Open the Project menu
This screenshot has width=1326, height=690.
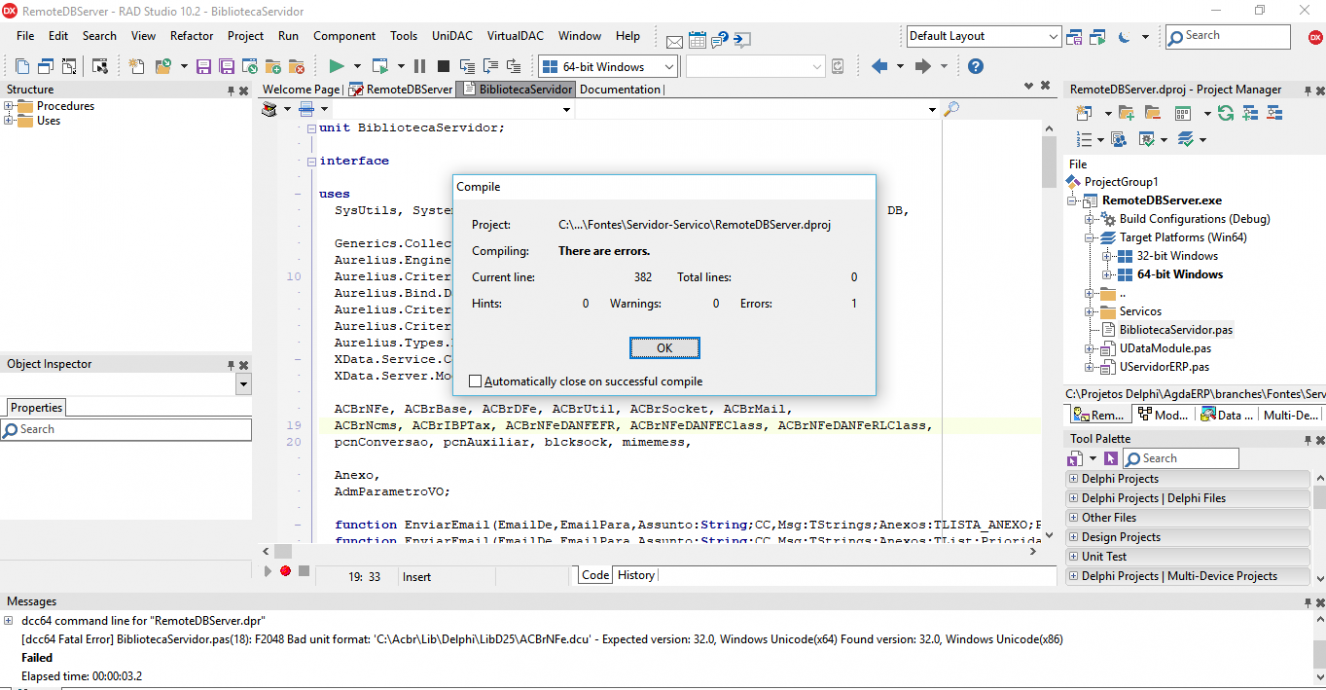246,36
